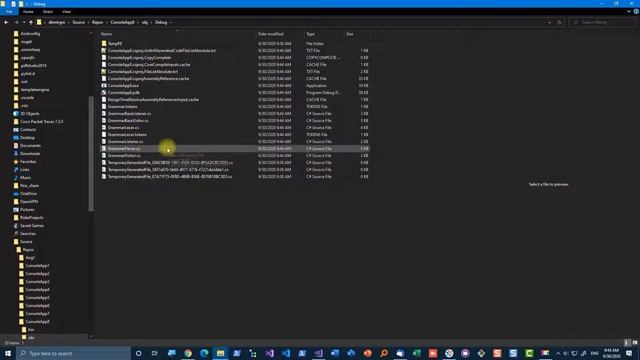Viewport: 640px width, 360px height.
Task: Show hidden system tray icons
Action: [x=558, y=353]
